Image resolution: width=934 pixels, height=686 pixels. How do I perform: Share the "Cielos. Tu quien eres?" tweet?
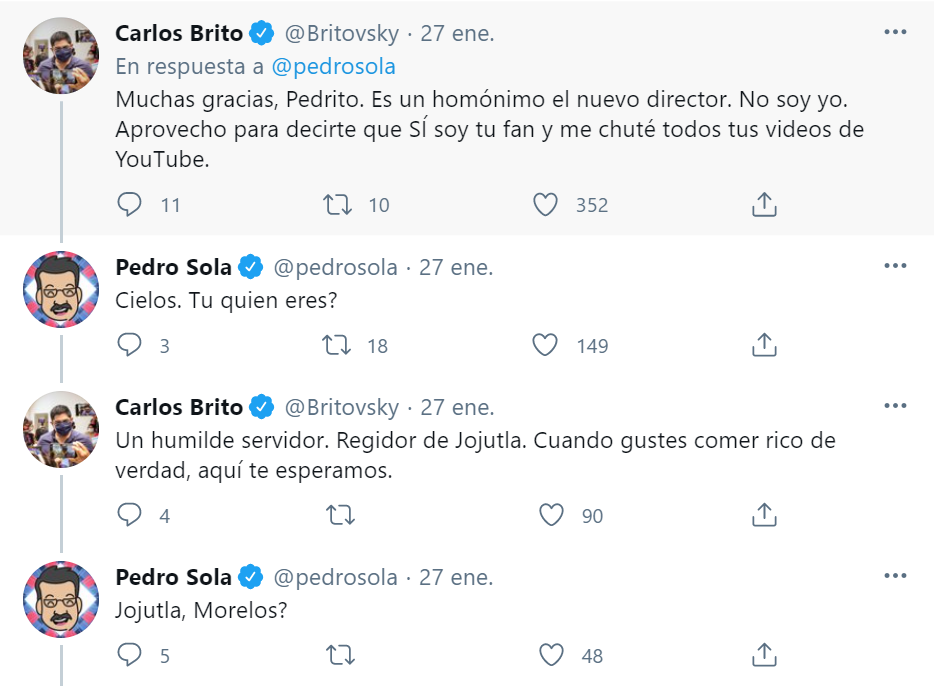(764, 346)
